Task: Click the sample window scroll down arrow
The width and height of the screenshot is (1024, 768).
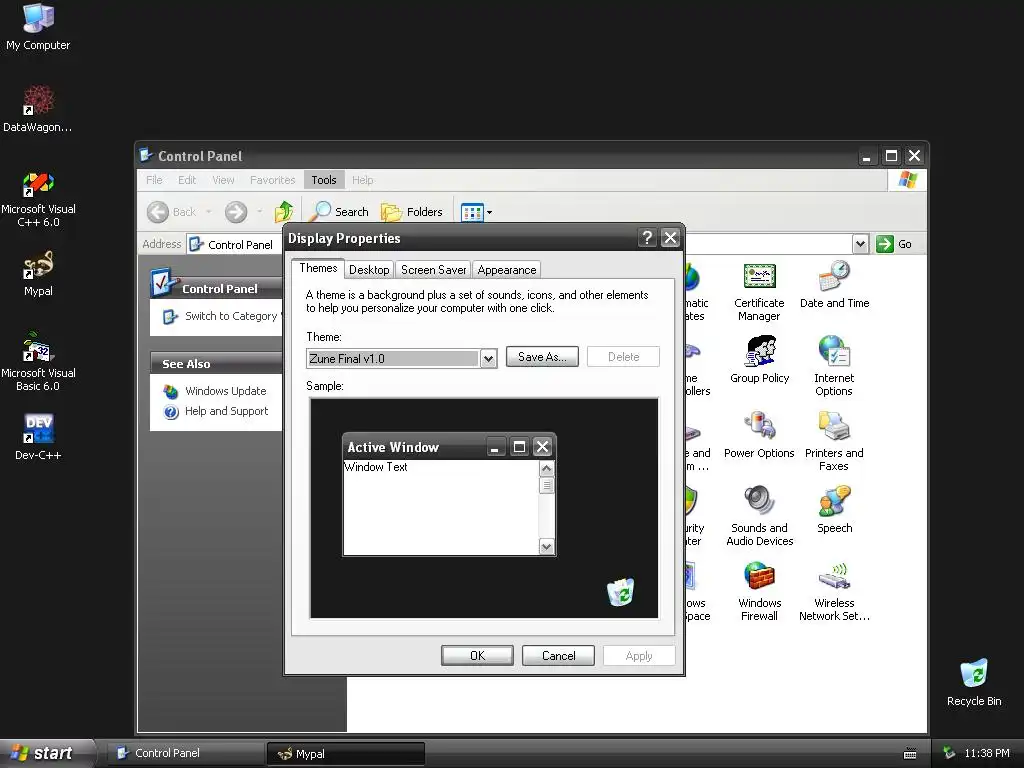Action: pos(547,547)
